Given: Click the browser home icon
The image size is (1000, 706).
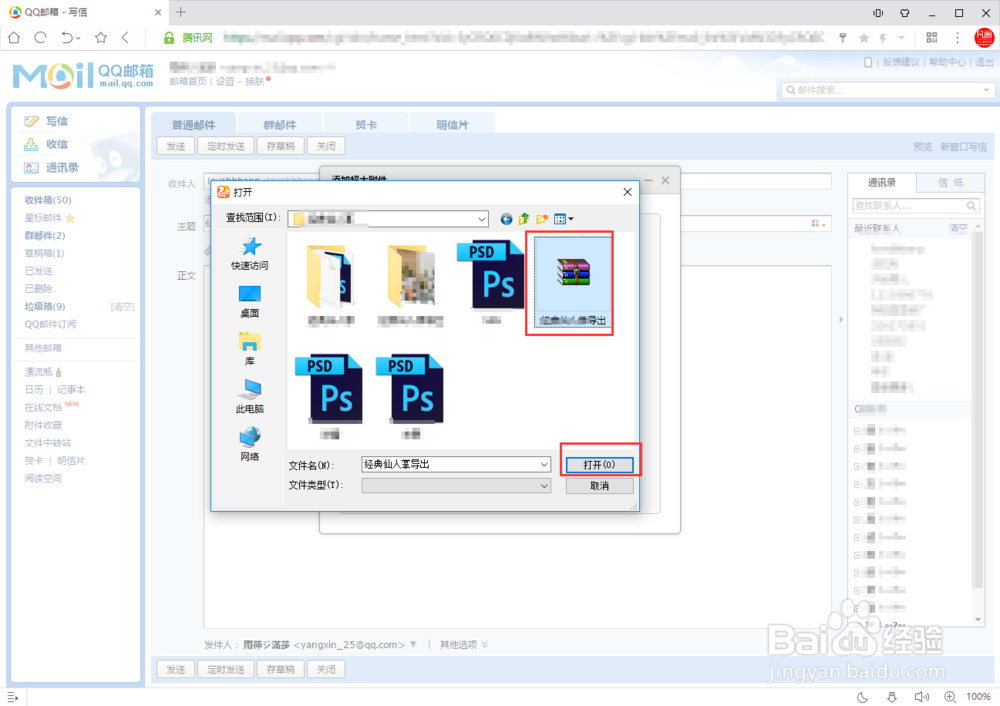Looking at the screenshot, I should pos(14,38).
